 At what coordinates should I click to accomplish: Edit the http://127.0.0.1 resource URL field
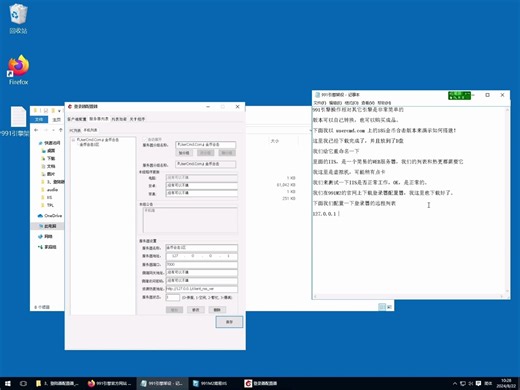pyautogui.click(x=202, y=289)
